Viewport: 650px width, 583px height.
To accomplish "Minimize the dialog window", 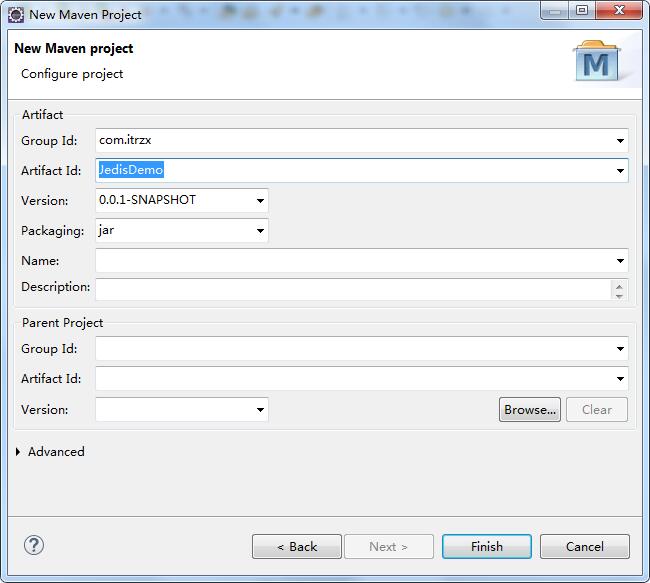I will click(x=555, y=10).
